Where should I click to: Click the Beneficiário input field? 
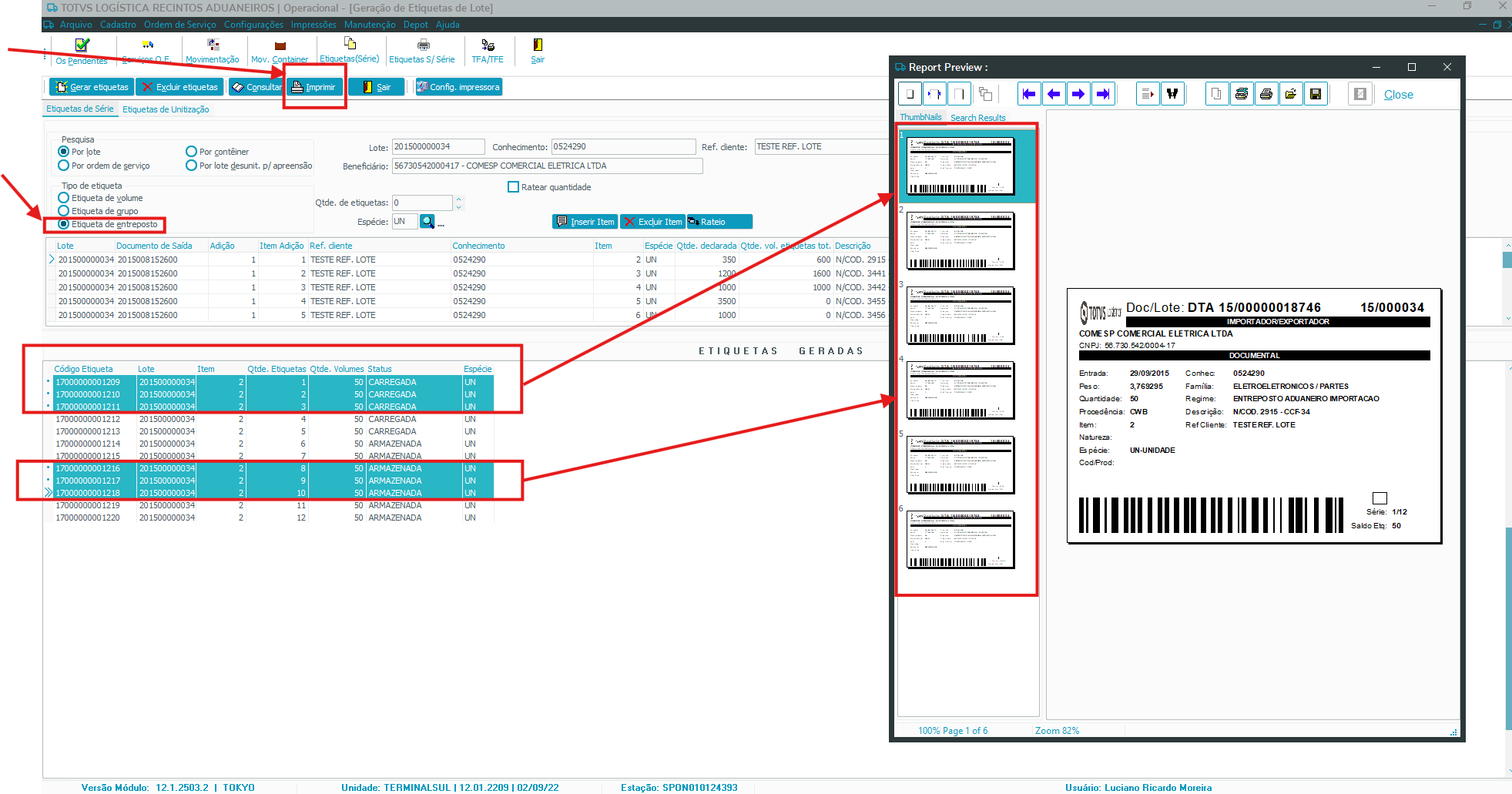[547, 166]
